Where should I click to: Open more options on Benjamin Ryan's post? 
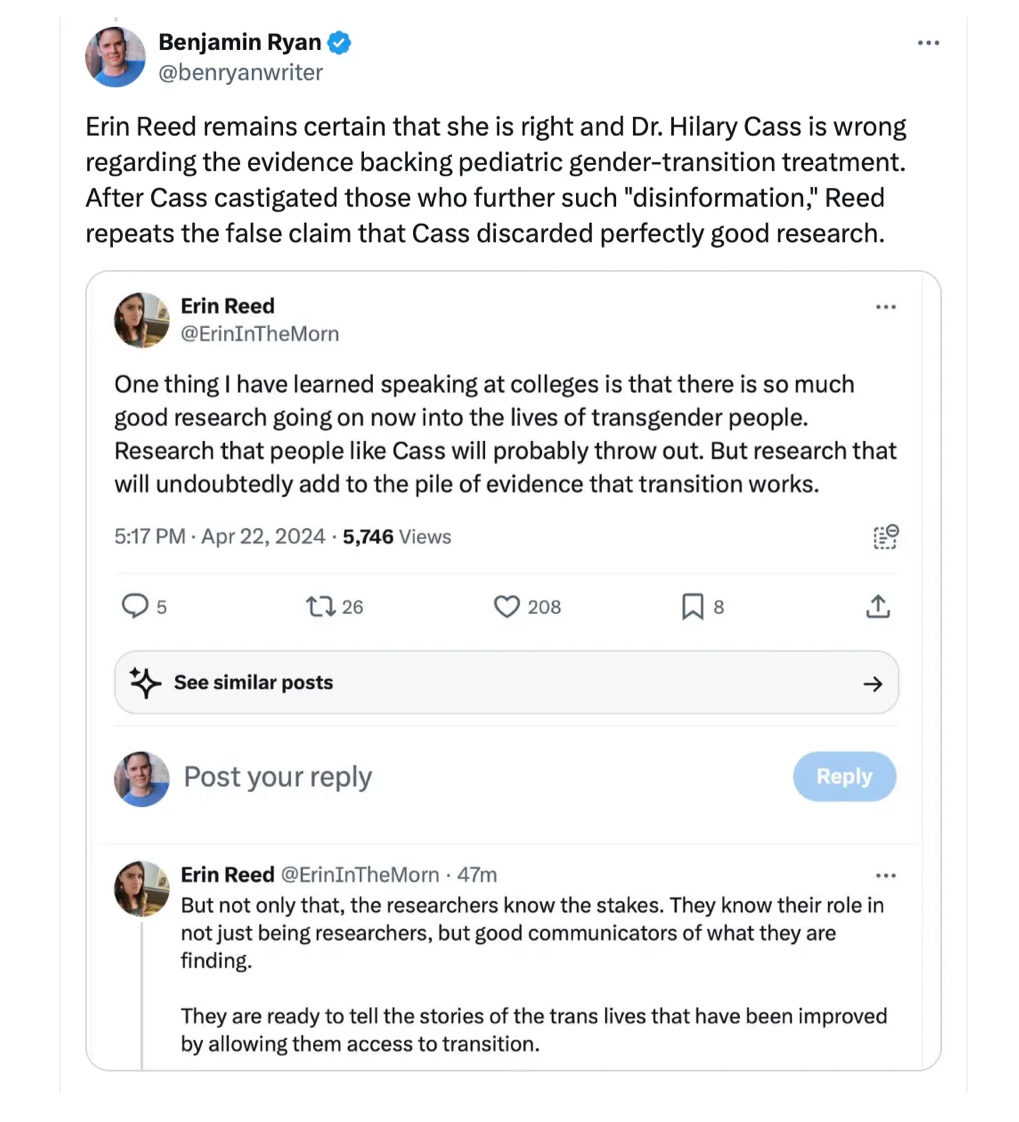929,43
